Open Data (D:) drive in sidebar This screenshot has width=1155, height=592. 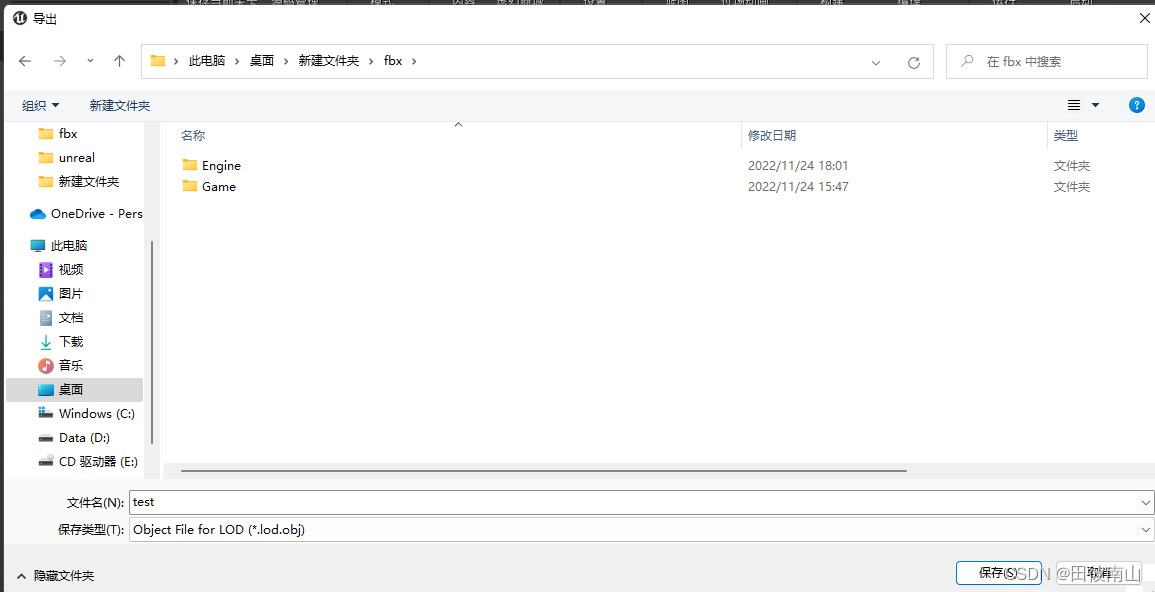point(74,437)
